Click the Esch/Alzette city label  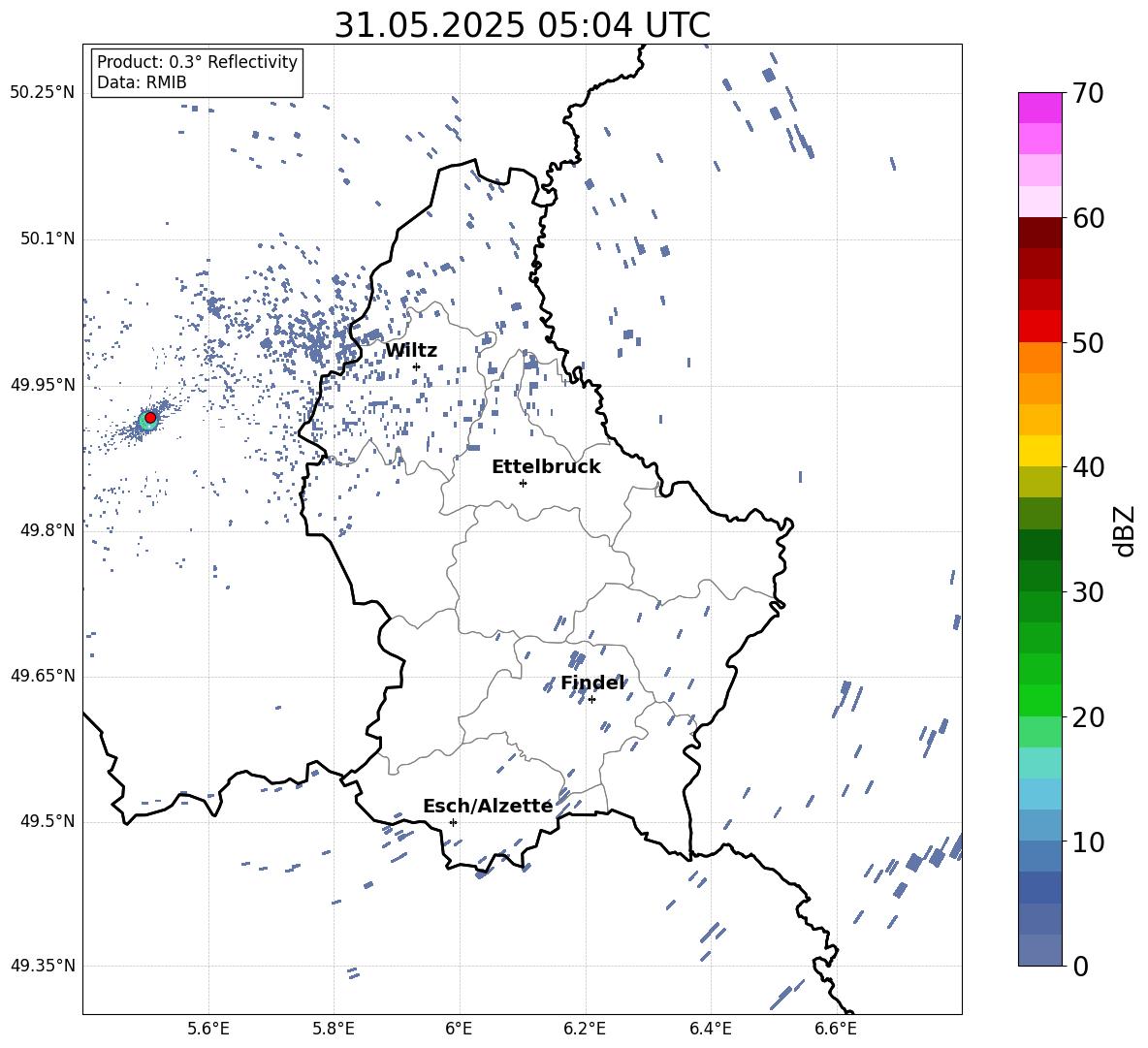[x=488, y=806]
